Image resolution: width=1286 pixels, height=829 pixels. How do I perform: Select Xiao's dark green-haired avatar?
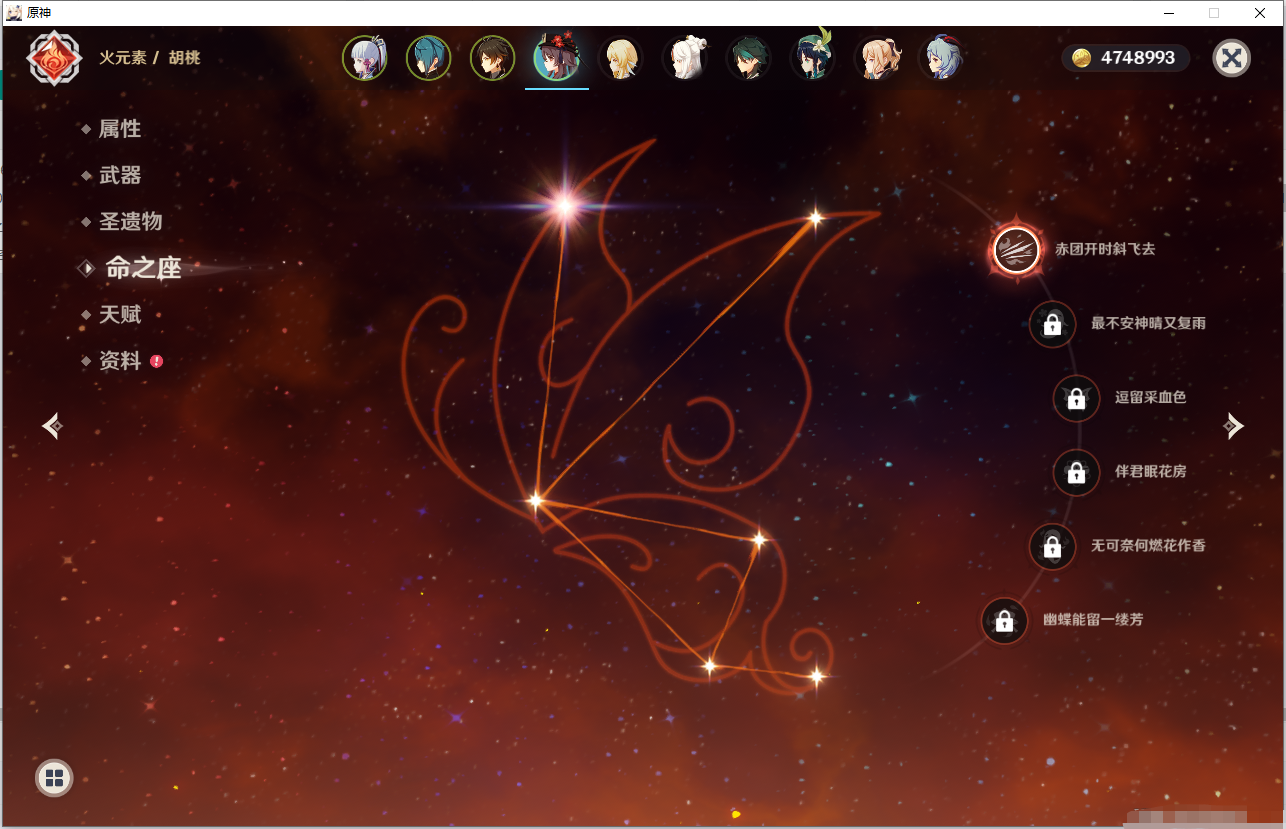click(x=749, y=58)
